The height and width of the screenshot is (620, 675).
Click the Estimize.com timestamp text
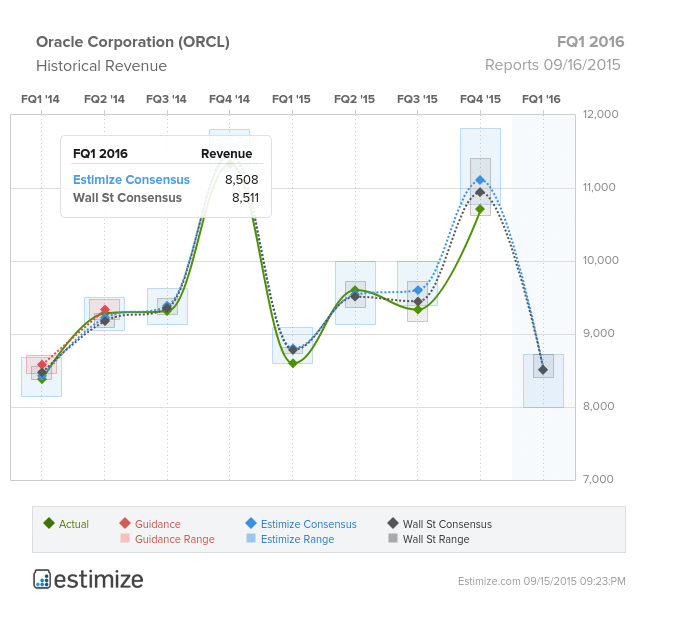point(542,581)
